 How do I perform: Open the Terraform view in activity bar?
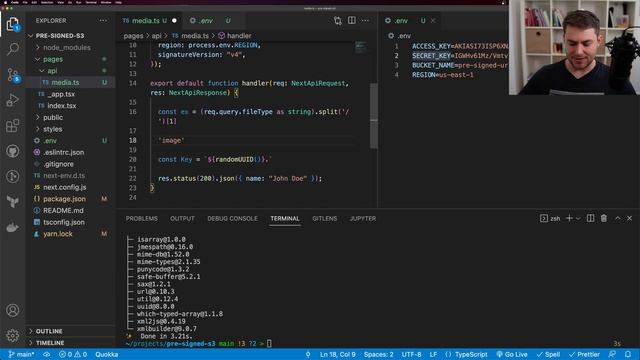(13, 202)
